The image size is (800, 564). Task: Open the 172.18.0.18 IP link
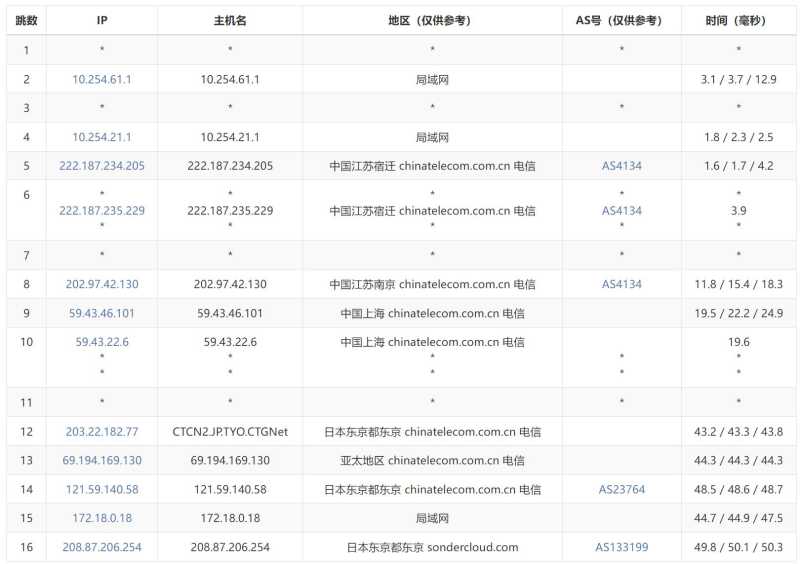pyautogui.click(x=102, y=518)
